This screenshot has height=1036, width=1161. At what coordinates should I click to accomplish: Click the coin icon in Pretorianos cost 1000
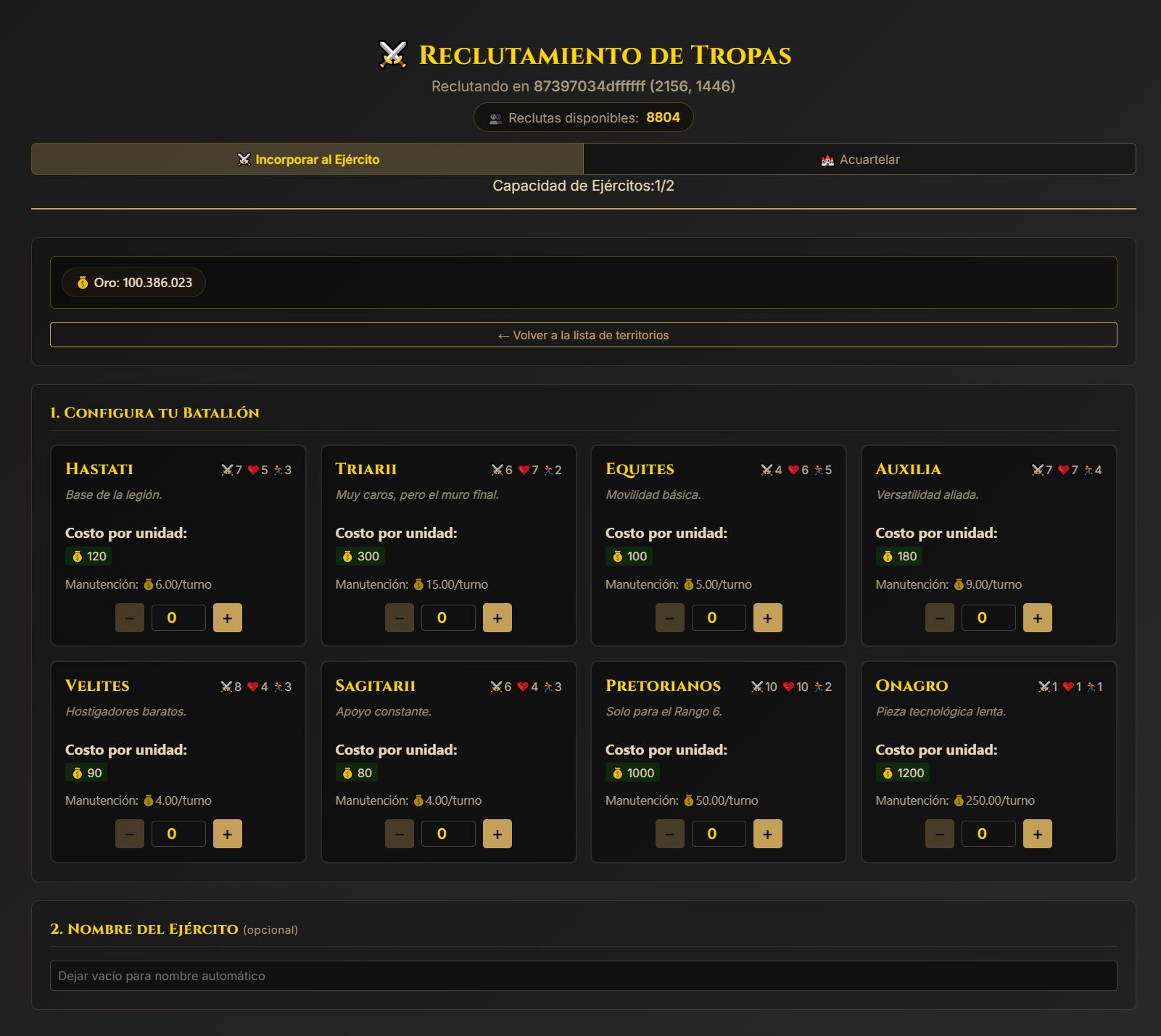pos(618,773)
